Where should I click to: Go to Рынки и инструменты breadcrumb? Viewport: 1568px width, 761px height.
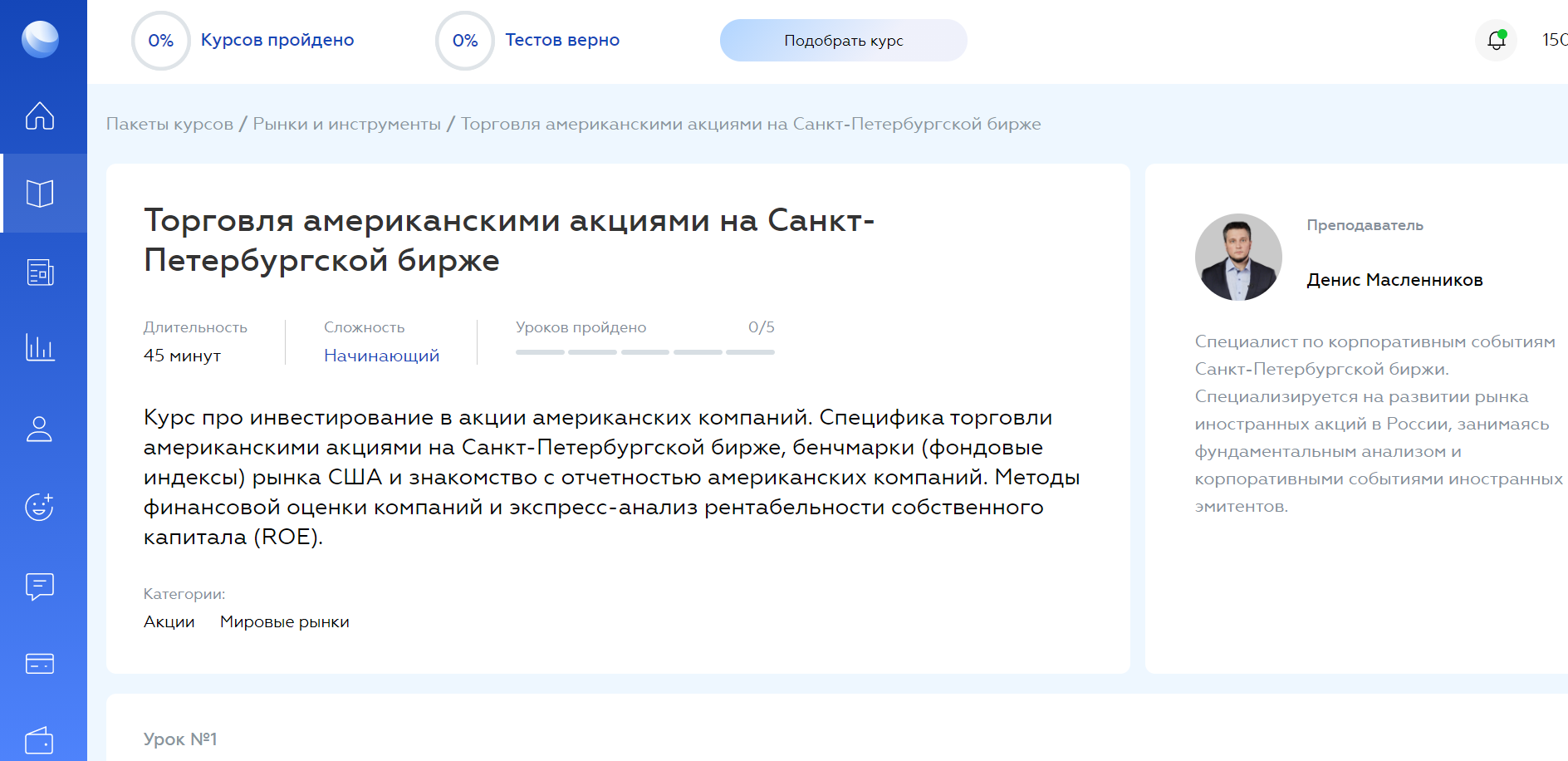coord(347,124)
